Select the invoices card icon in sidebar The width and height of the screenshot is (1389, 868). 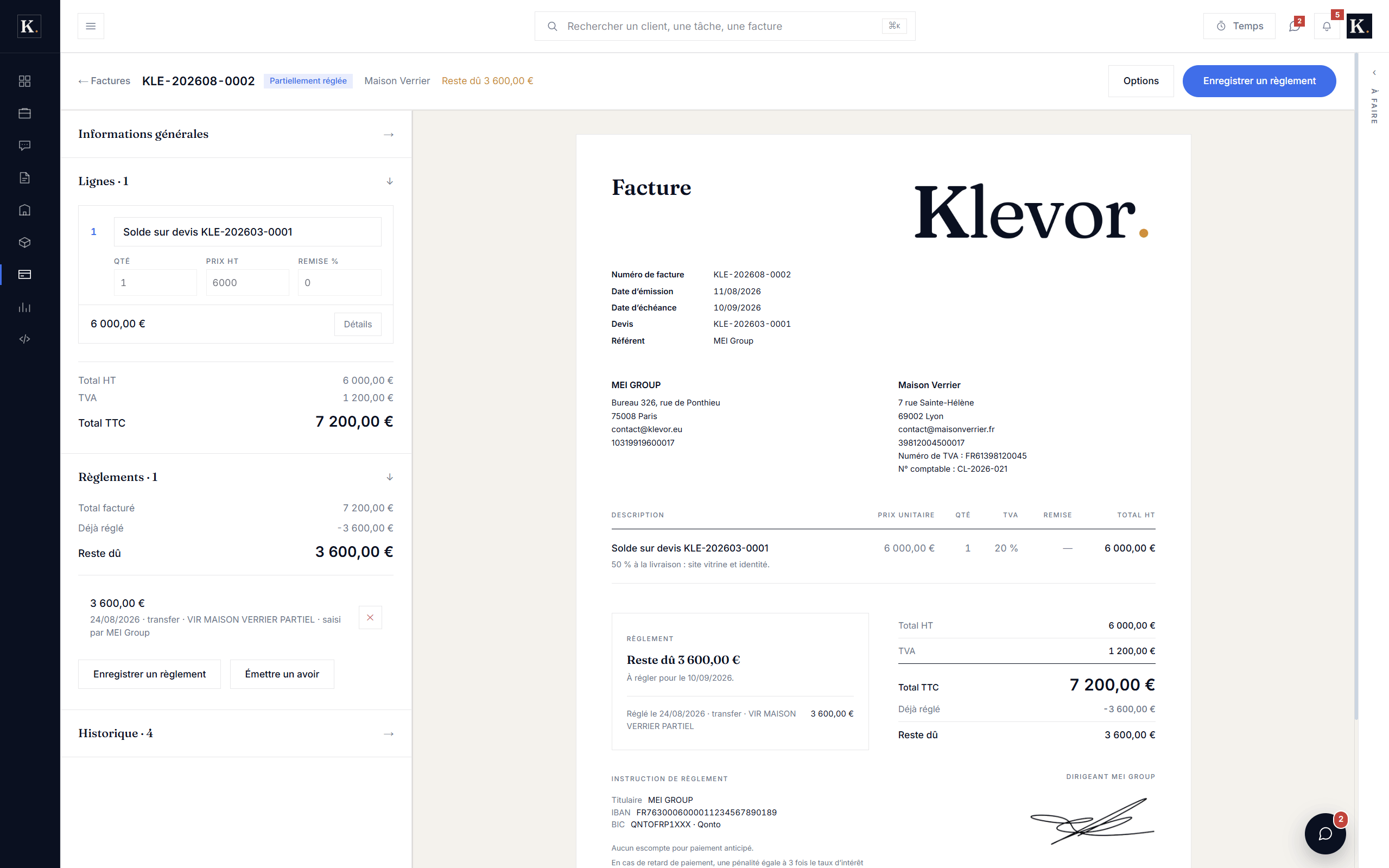point(24,275)
